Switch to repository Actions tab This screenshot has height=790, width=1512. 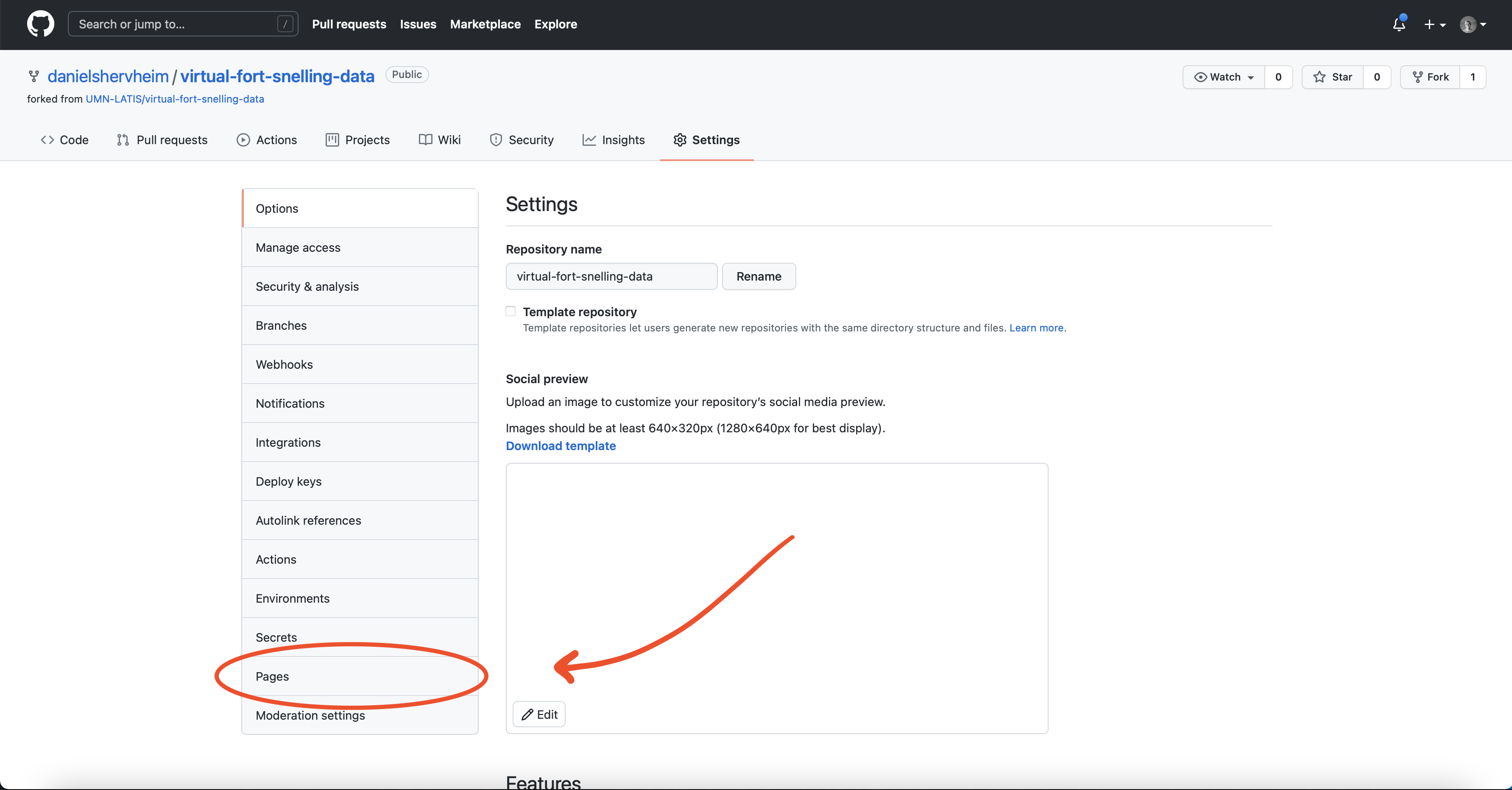tap(267, 139)
